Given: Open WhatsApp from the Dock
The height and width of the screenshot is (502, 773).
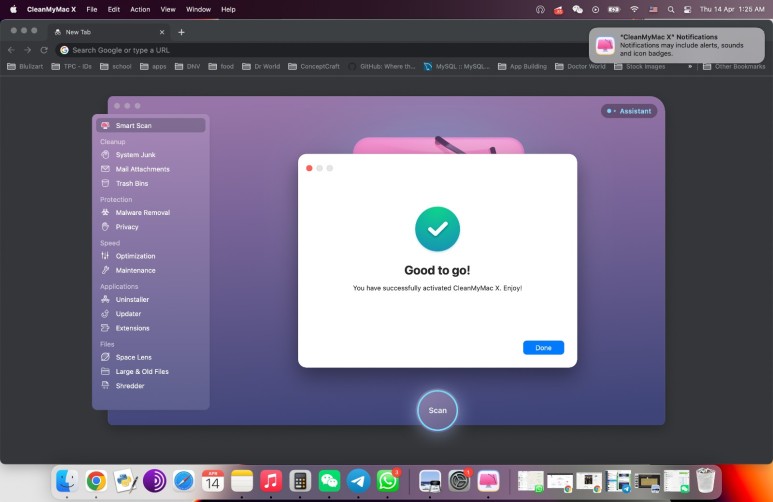Looking at the screenshot, I should (387, 481).
